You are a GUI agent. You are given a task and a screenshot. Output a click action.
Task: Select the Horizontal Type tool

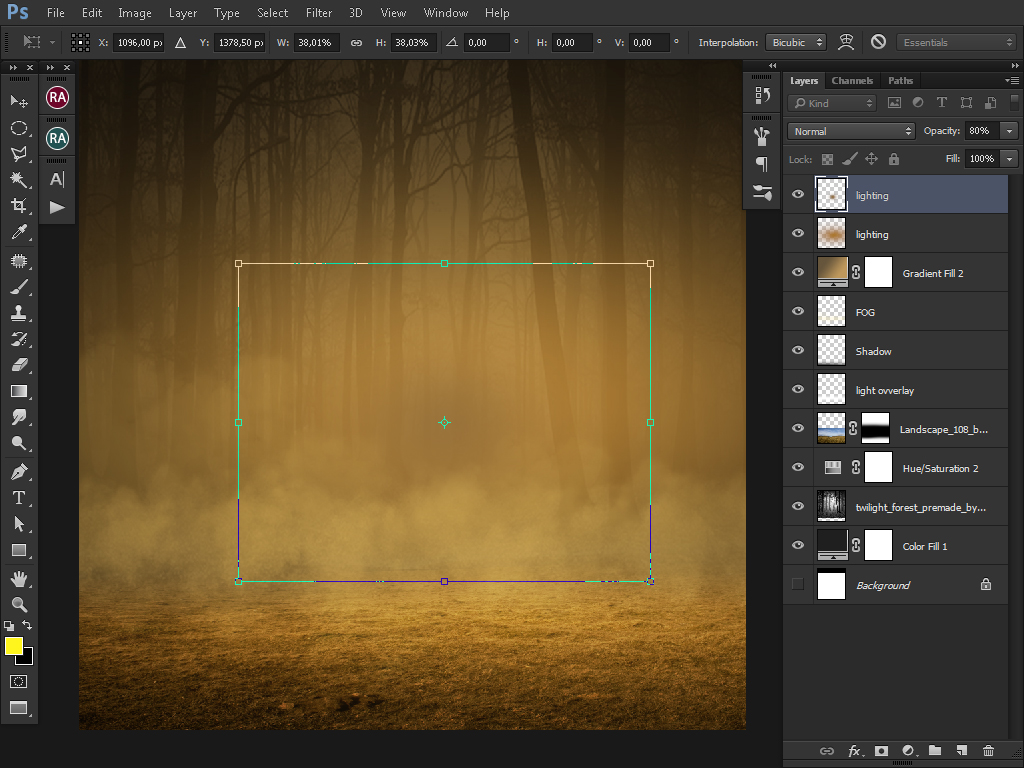point(19,498)
